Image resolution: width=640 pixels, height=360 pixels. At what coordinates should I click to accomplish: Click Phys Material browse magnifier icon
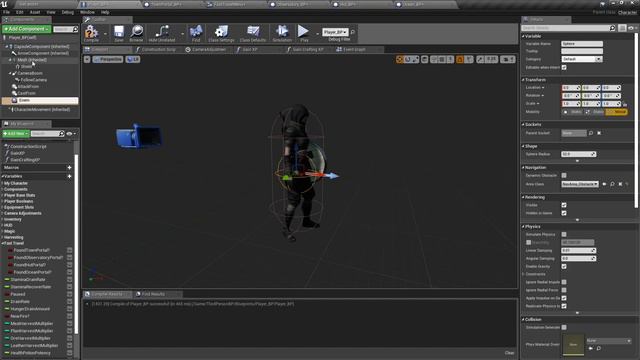tap(599, 348)
